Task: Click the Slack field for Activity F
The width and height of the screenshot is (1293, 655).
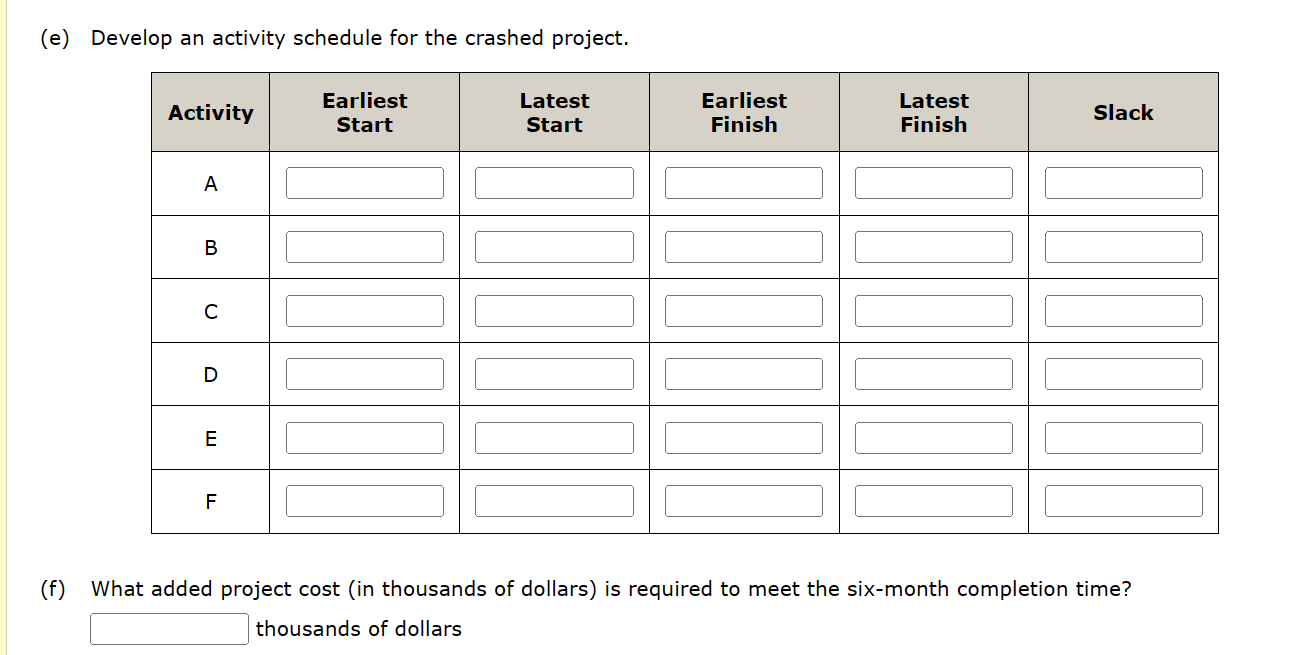Action: [x=1123, y=500]
